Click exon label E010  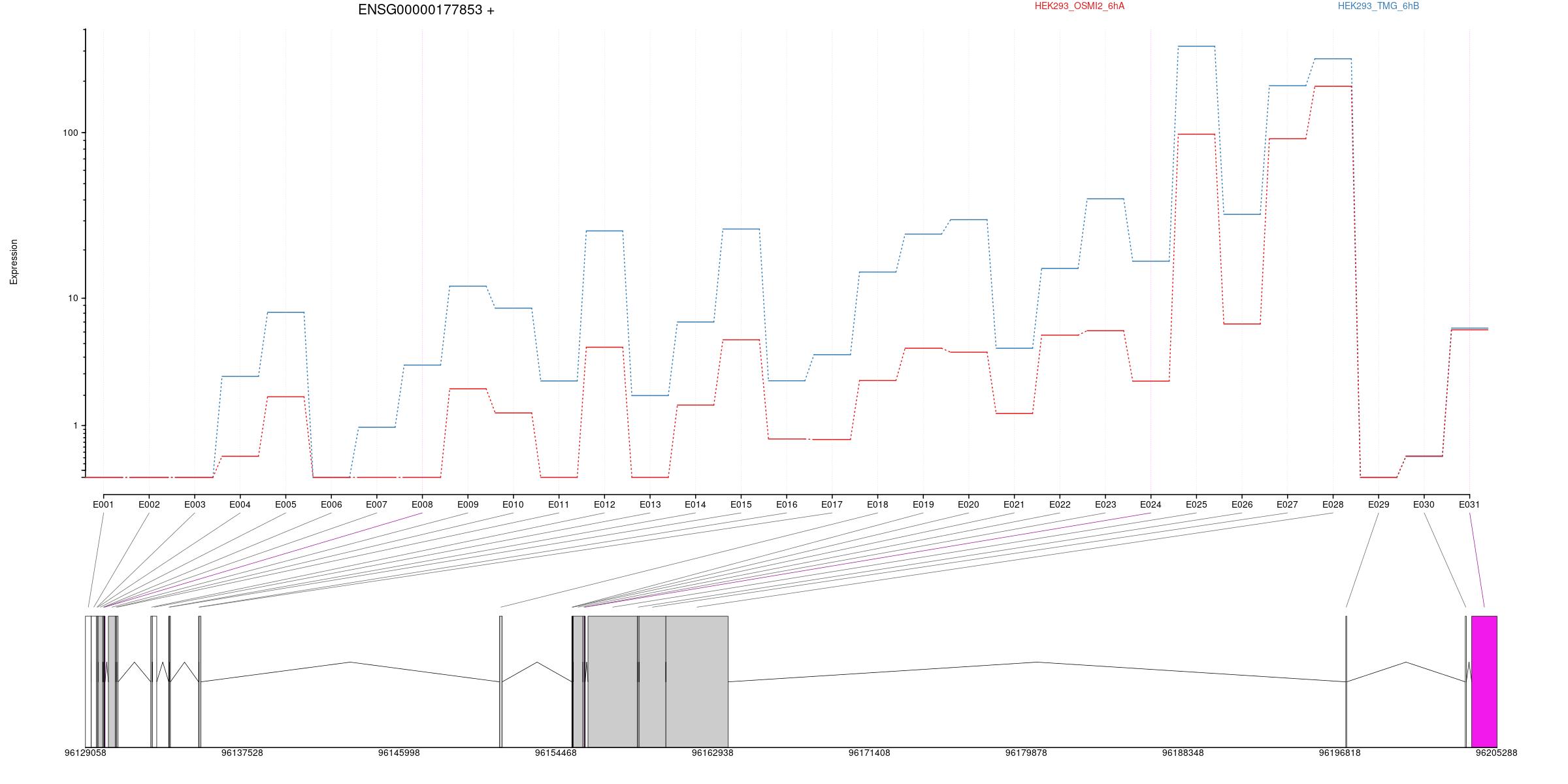pyautogui.click(x=513, y=504)
